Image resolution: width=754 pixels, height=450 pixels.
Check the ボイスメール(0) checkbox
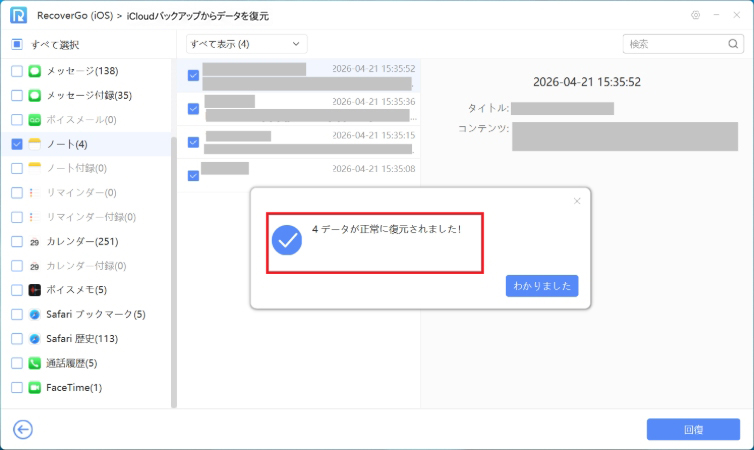[17, 120]
